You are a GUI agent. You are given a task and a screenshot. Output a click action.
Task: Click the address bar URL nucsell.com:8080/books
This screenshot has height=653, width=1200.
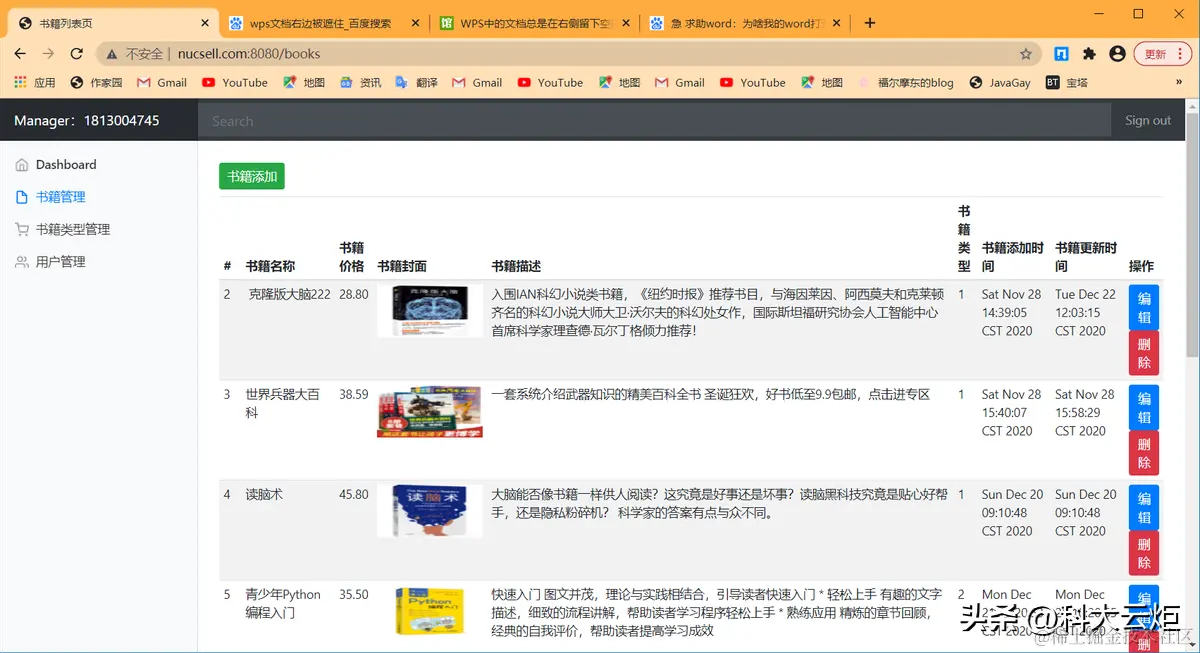249,54
